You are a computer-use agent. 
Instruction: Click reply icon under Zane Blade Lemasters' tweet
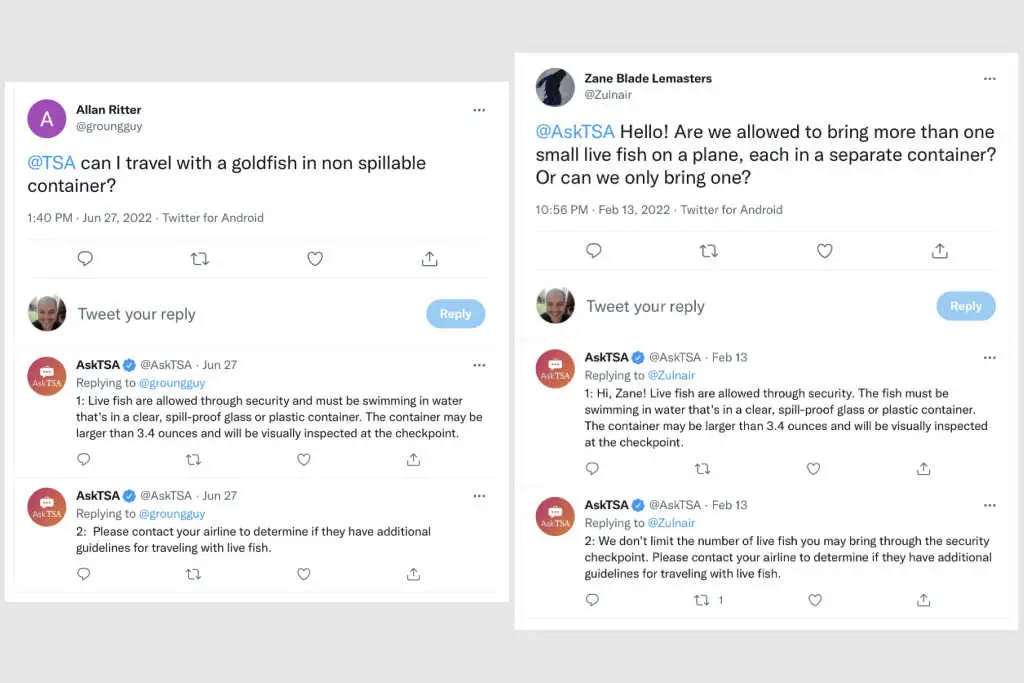pos(594,251)
